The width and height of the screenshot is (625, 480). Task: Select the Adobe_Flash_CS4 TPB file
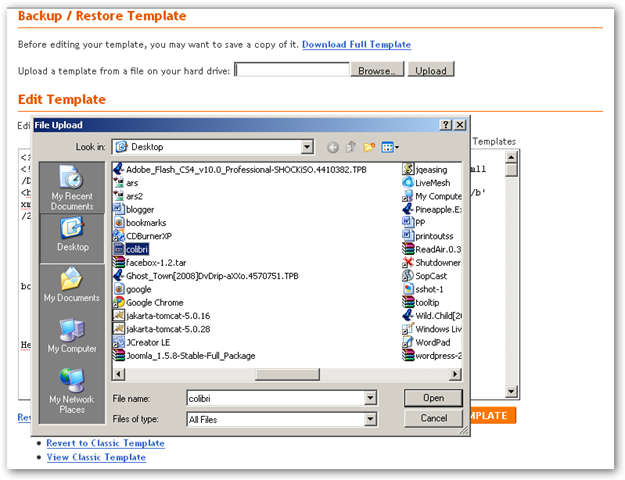[240, 169]
